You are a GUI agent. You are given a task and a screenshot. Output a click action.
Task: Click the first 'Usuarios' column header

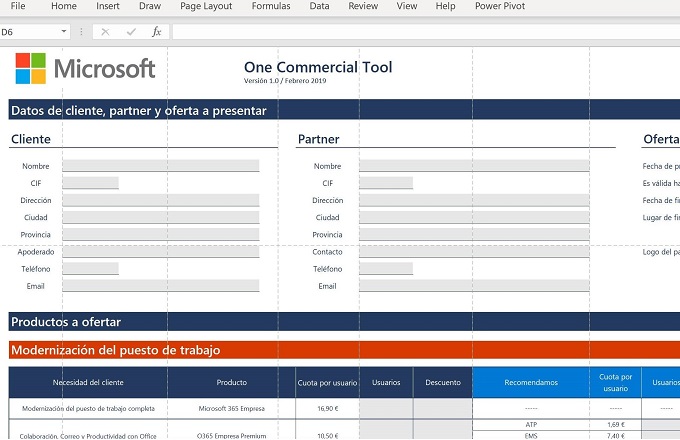click(386, 382)
